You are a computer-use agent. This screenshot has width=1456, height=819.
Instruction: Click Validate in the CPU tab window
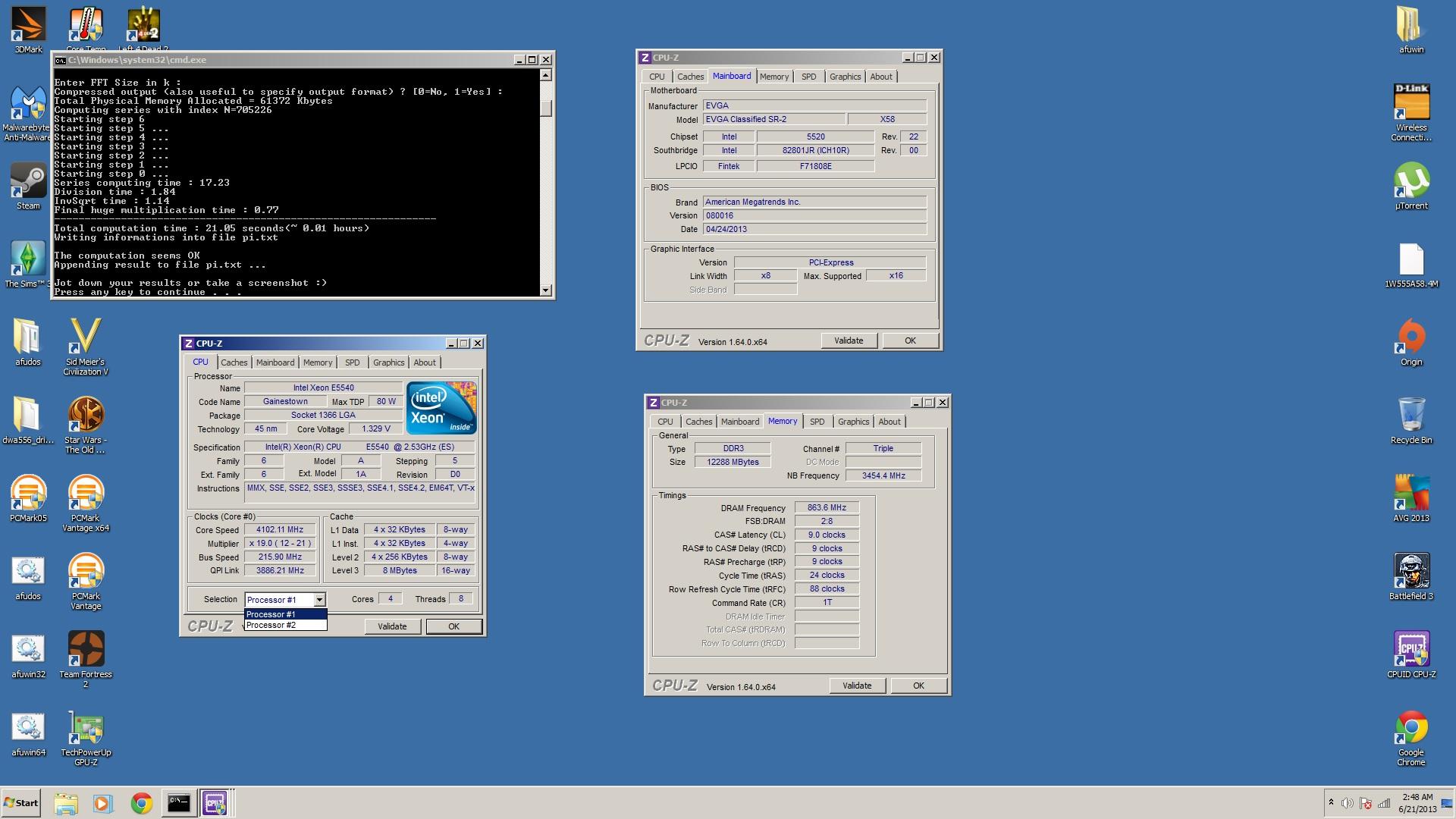(x=392, y=626)
